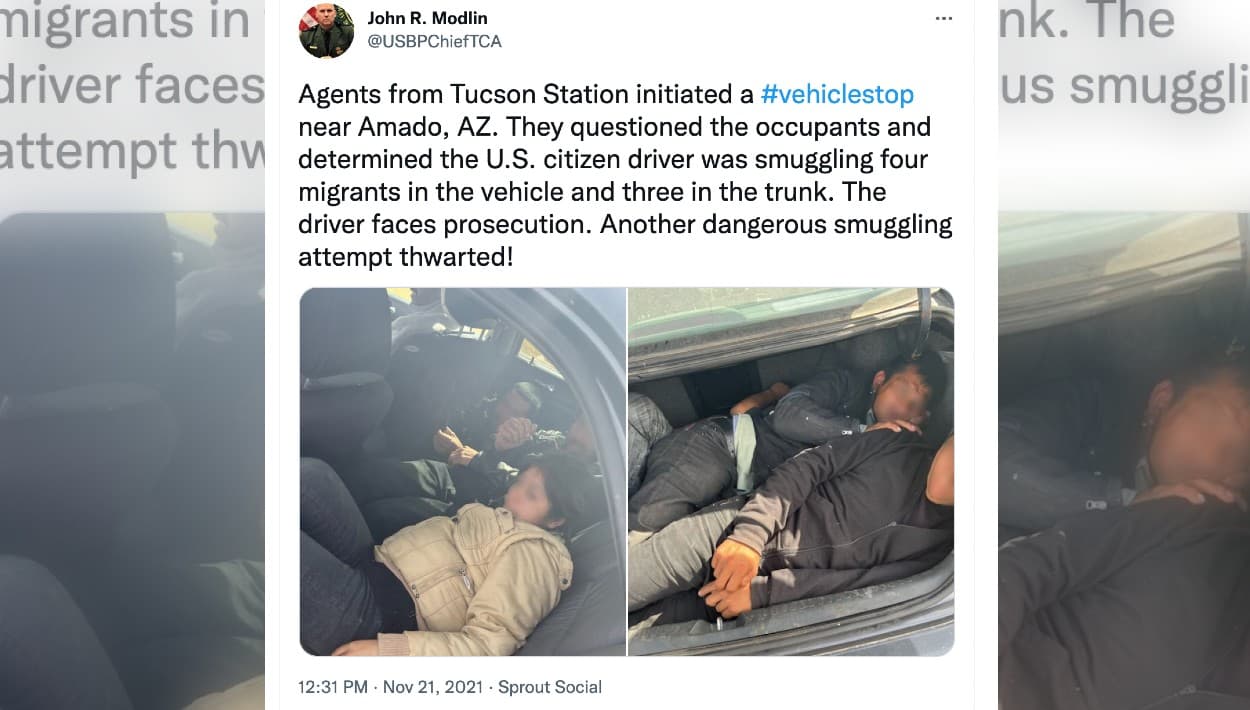Follow the #vehiclestop hashtag
1250x710 pixels.
[x=837, y=95]
